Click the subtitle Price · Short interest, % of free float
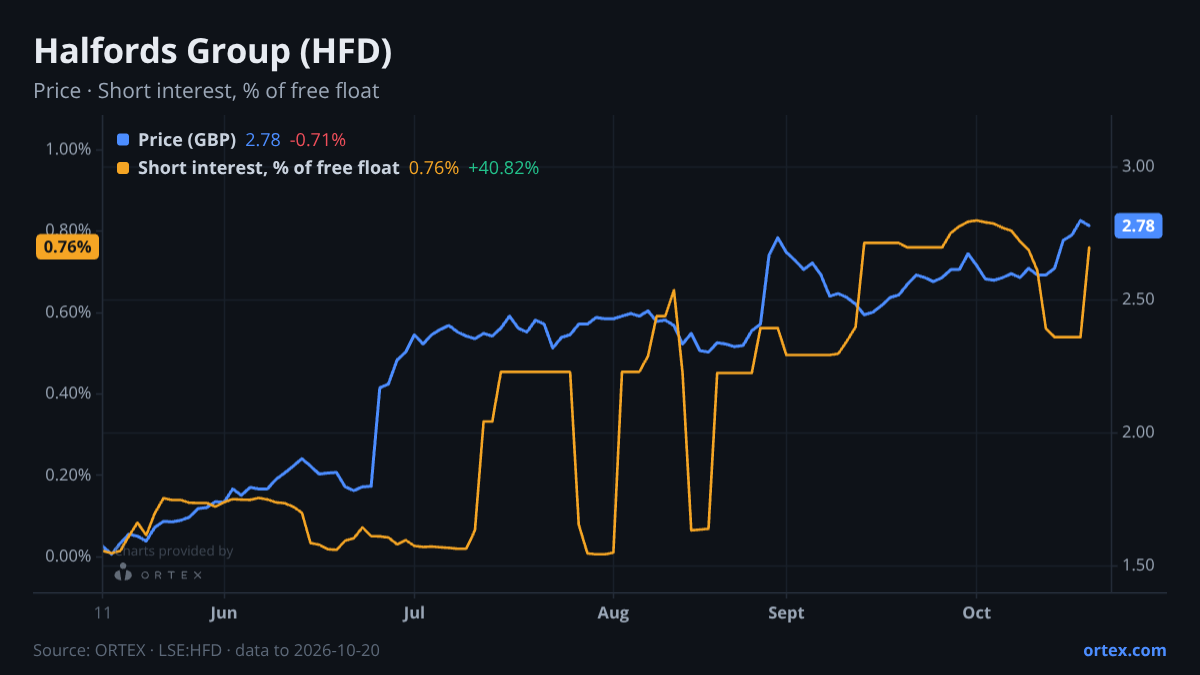 (x=206, y=91)
